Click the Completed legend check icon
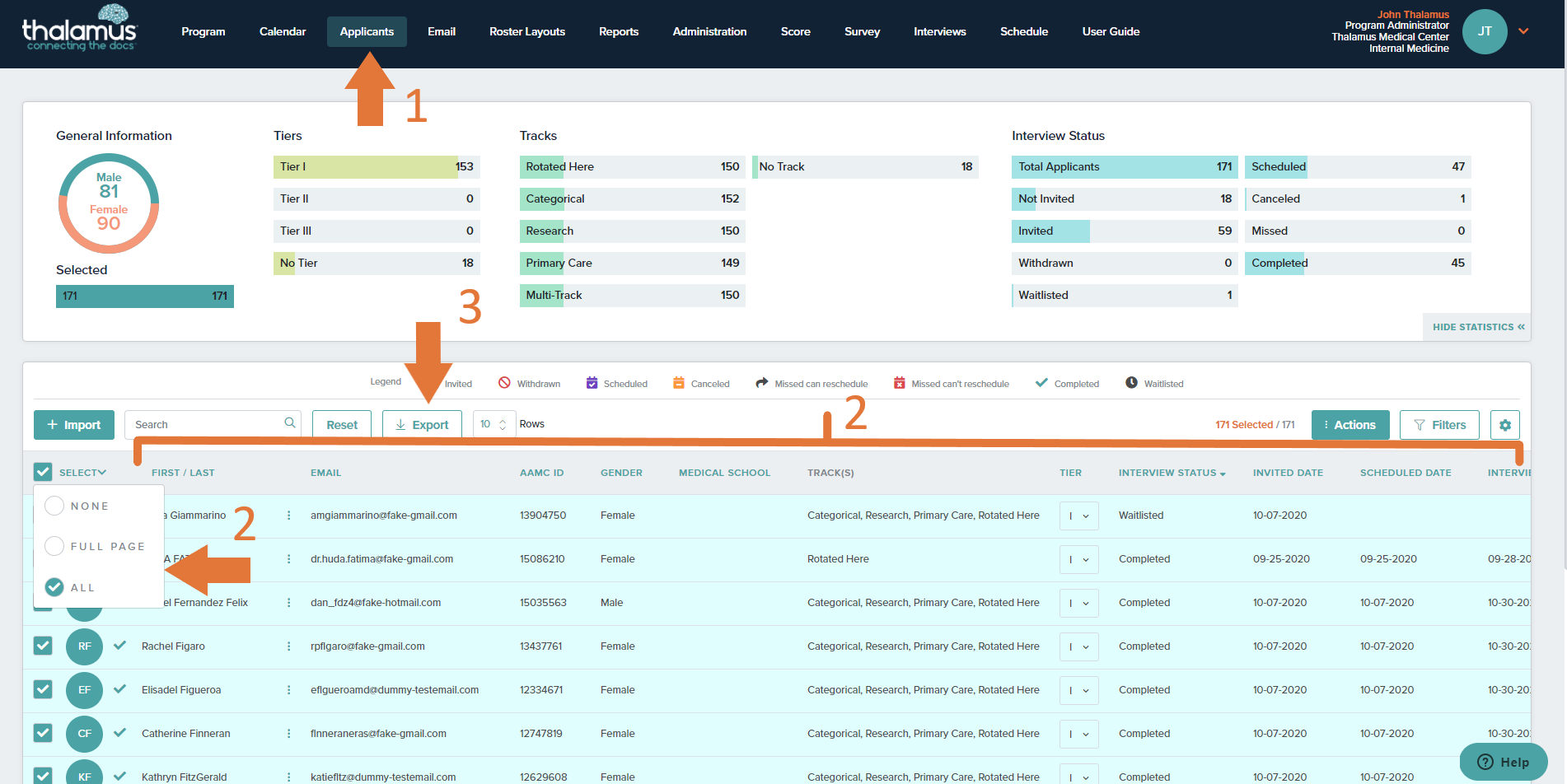 (1041, 383)
